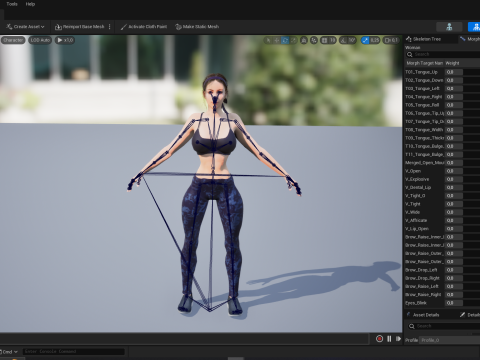The height and width of the screenshot is (360, 480).
Task: Switch to Skeletal Mesh mode icon
Action: click(x=475, y=27)
